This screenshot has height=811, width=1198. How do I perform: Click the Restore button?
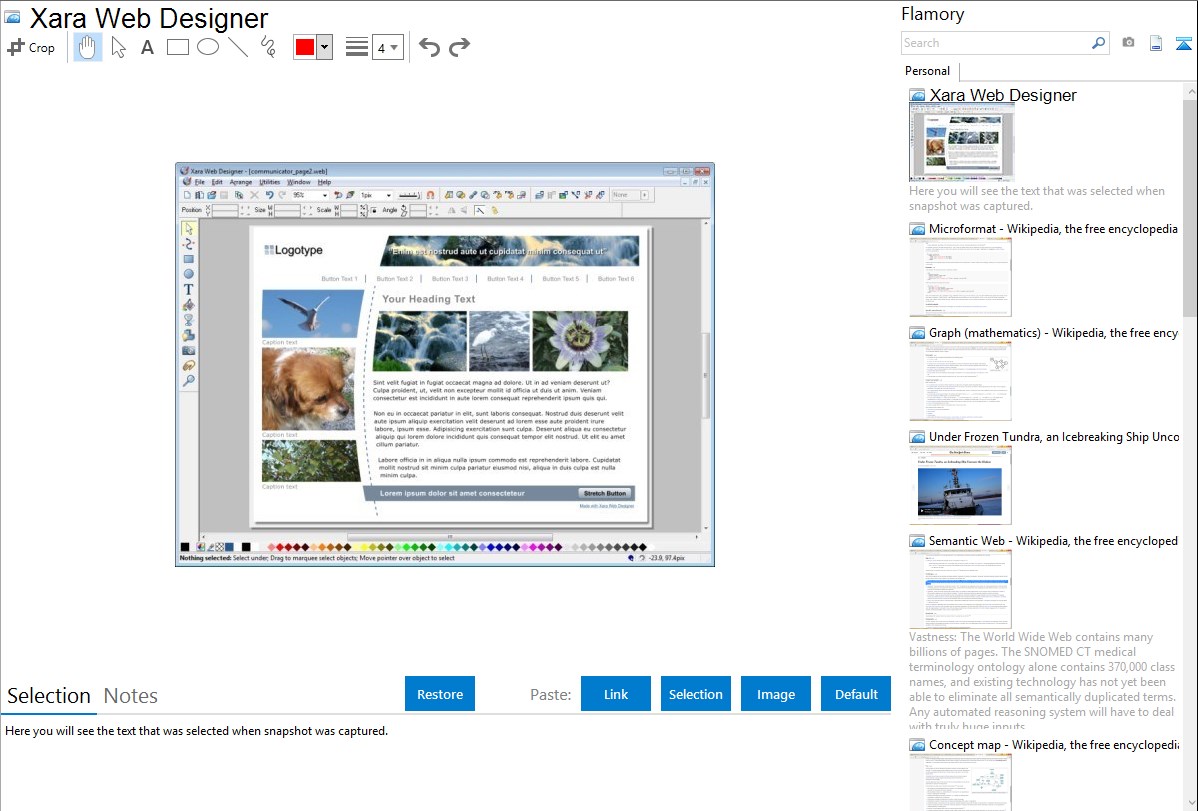pos(440,694)
